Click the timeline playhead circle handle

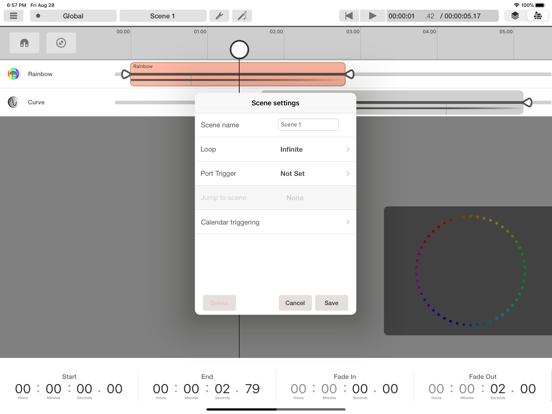[x=239, y=50]
